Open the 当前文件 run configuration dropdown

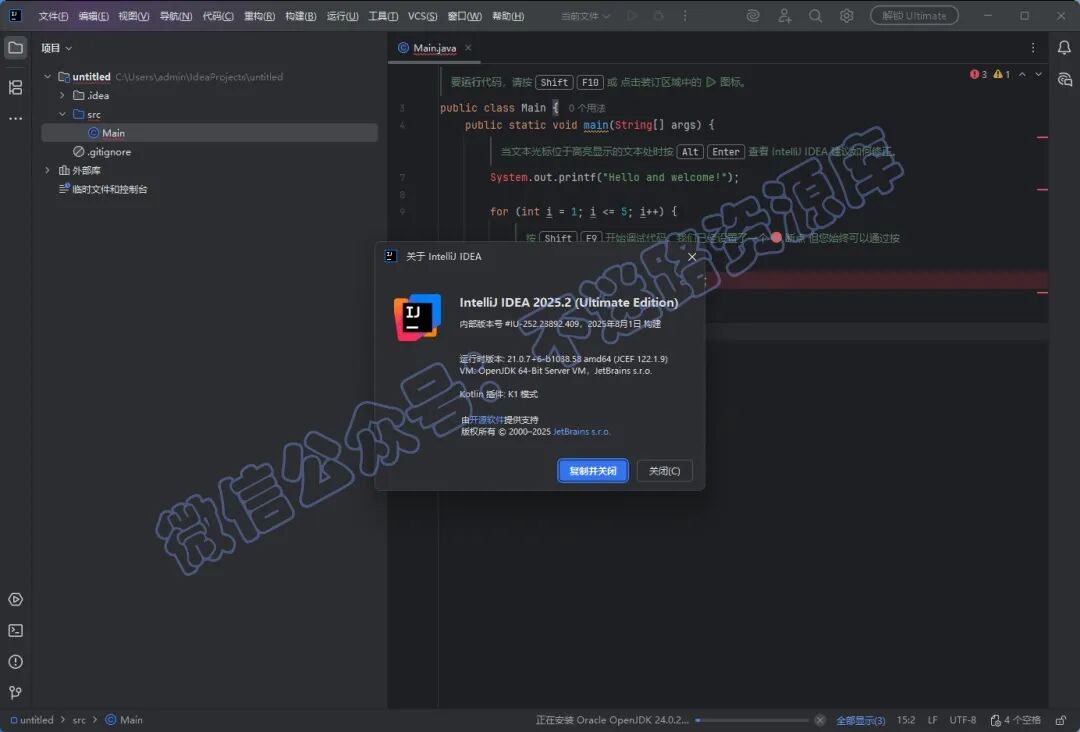(x=585, y=15)
